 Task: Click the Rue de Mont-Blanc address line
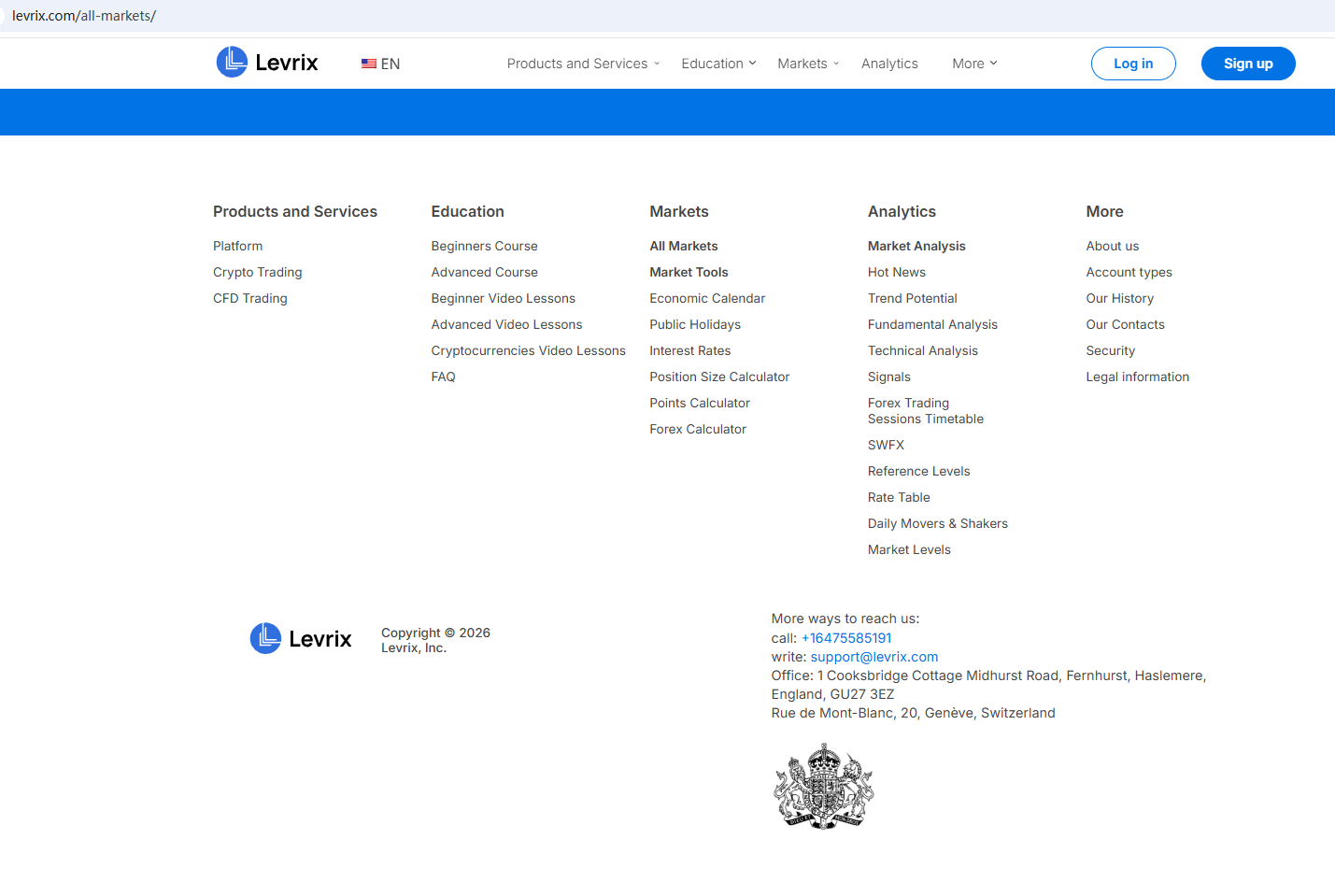914,713
